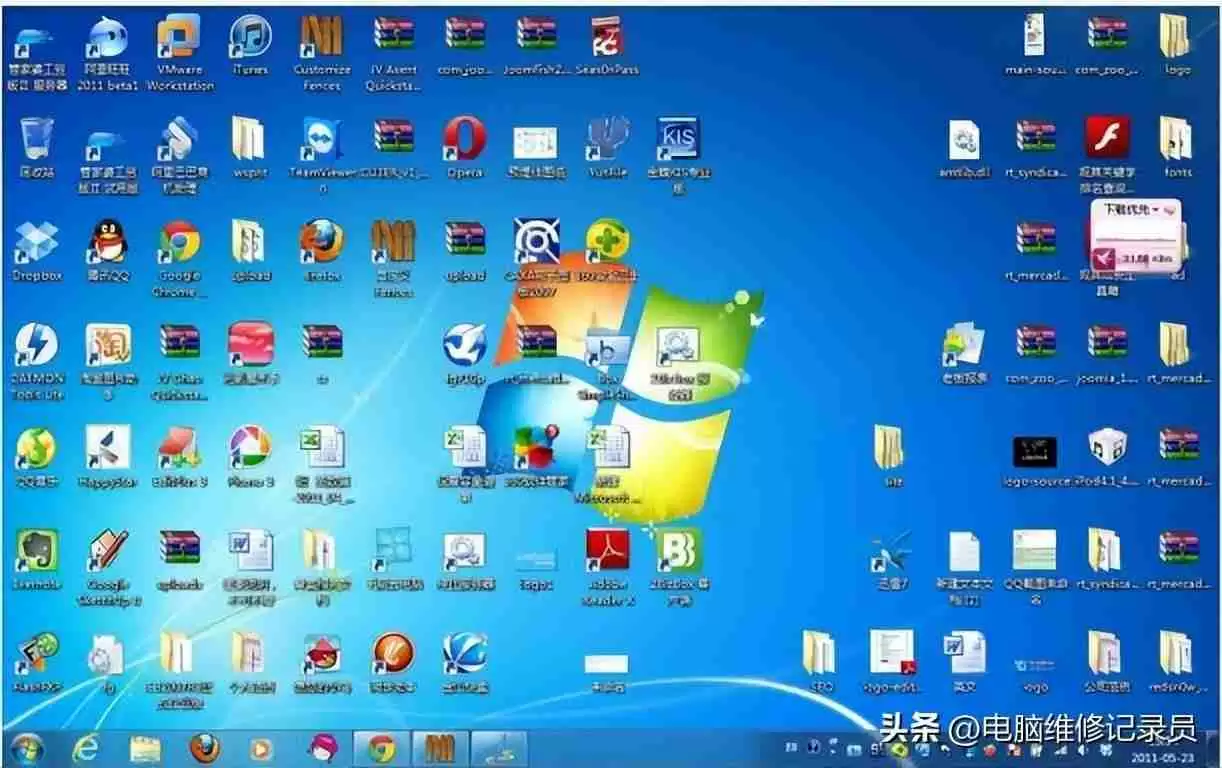Open the VMware Workstation desktop shortcut
The height and width of the screenshot is (768, 1222).
coord(180,40)
